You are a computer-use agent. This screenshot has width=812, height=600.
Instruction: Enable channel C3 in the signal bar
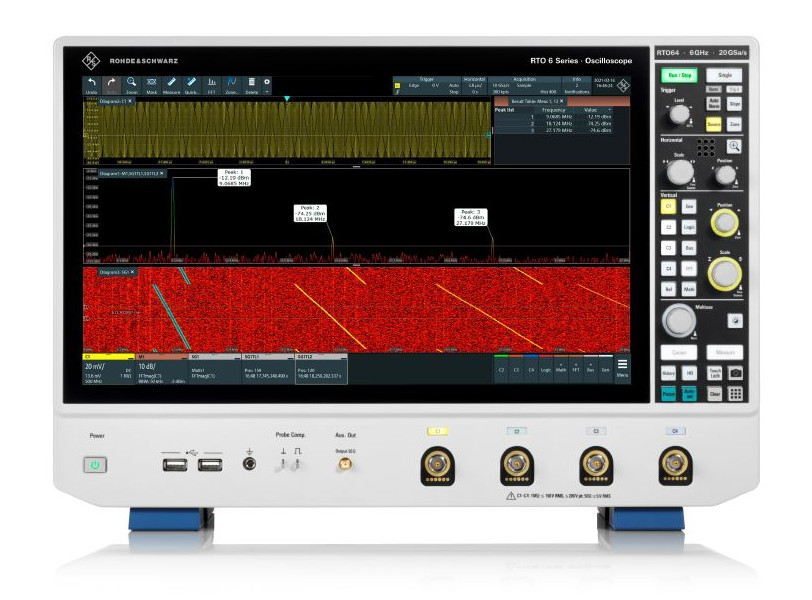(516, 369)
